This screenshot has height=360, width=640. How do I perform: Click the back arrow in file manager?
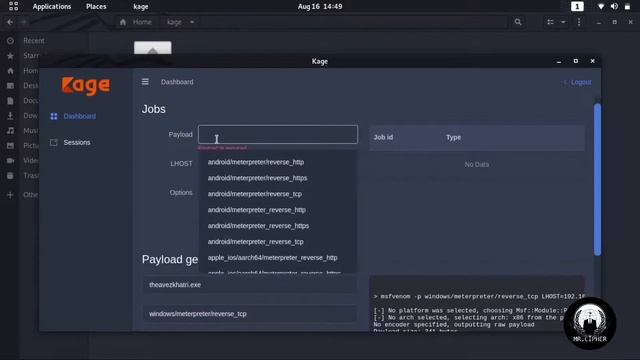point(10,22)
